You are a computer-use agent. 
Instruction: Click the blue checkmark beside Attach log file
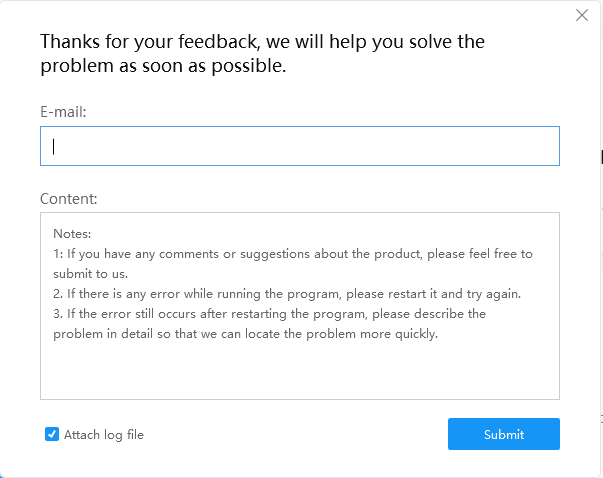coord(52,434)
